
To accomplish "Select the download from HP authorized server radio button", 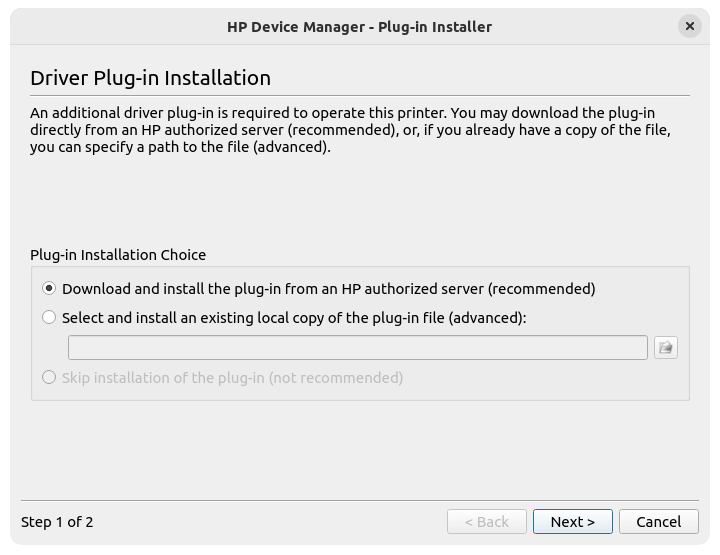I will pyautogui.click(x=49, y=288).
